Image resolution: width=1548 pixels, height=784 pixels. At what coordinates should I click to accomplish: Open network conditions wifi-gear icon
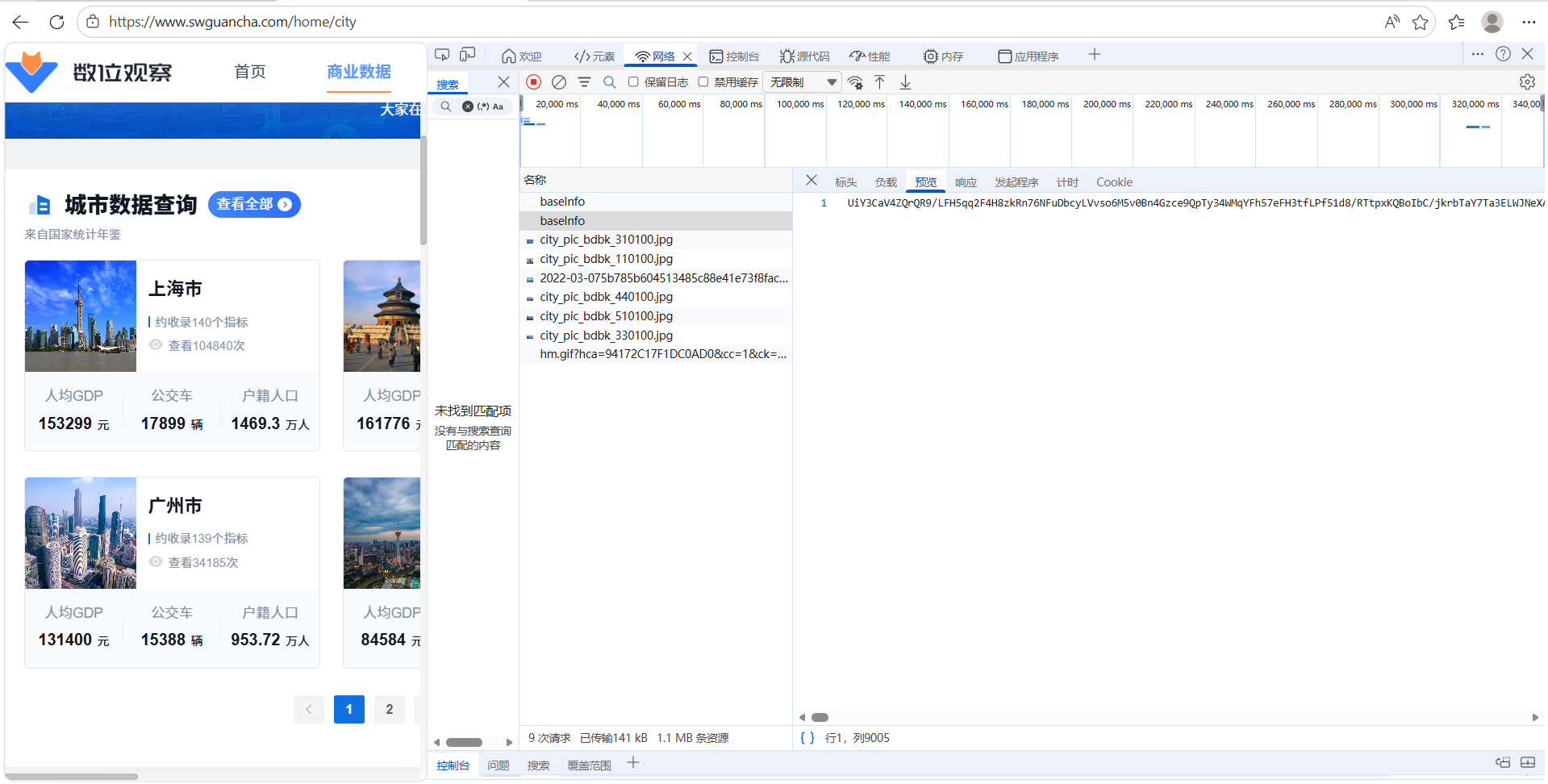[x=855, y=82]
